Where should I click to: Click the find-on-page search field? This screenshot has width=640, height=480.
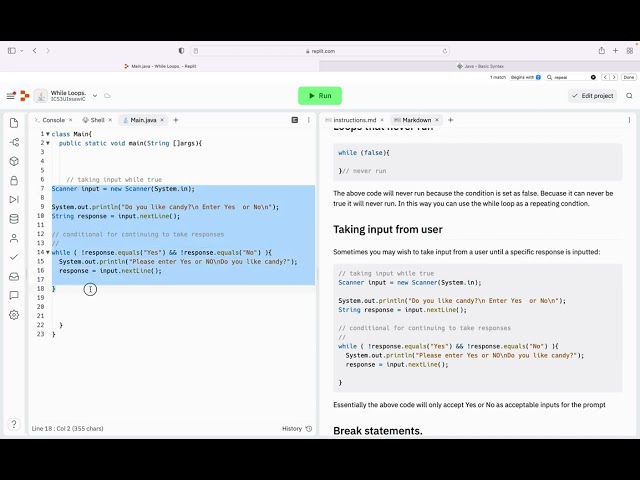(x=571, y=77)
